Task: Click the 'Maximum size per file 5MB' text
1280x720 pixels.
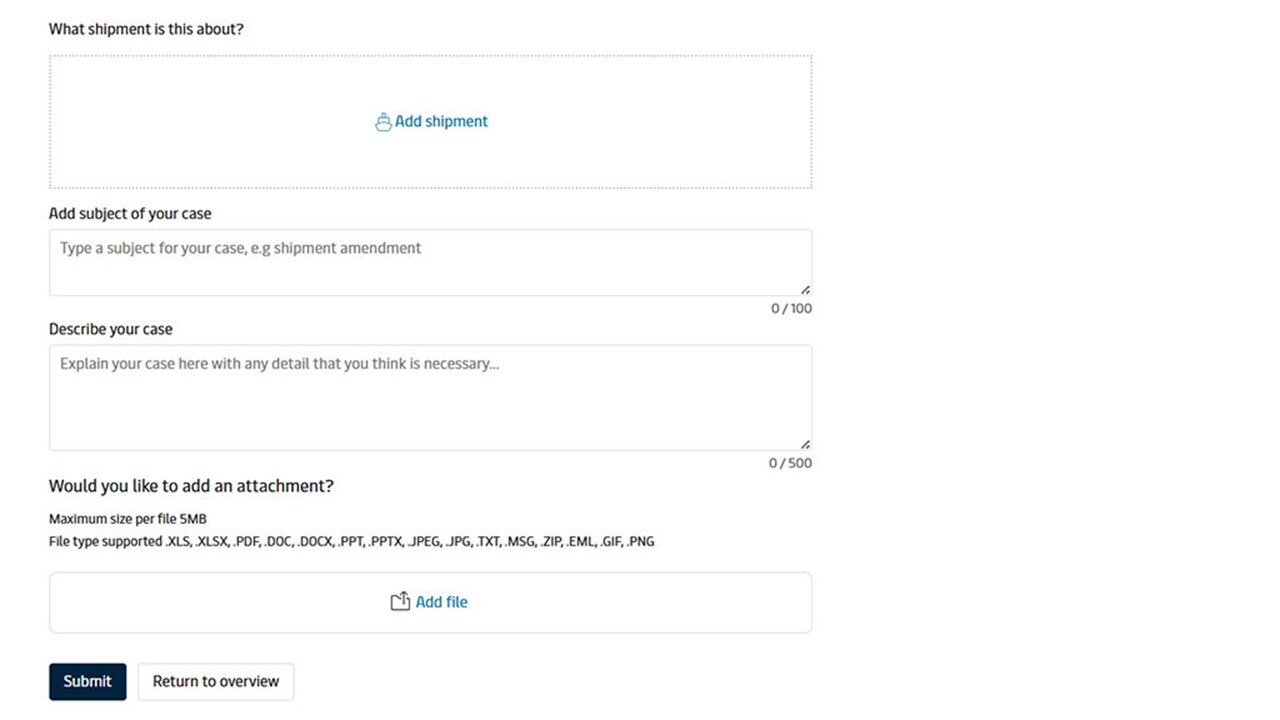Action: click(127, 518)
